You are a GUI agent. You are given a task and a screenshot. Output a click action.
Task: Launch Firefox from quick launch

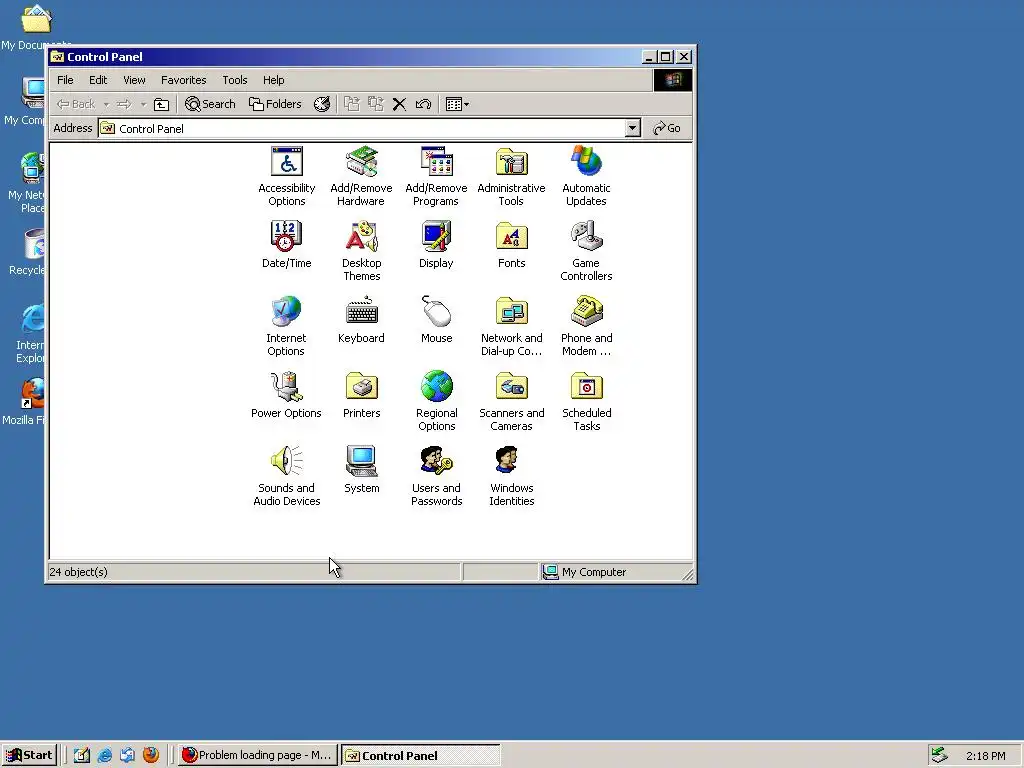pos(151,755)
